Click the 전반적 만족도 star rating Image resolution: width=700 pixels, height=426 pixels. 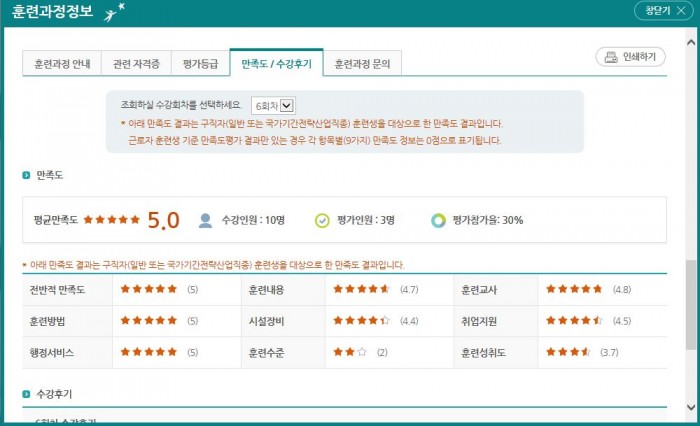[x=148, y=290]
